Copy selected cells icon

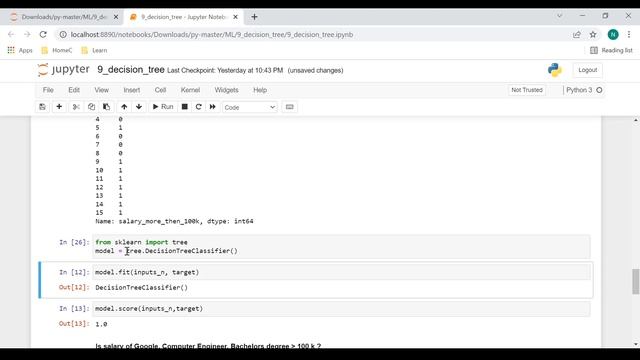[91, 107]
